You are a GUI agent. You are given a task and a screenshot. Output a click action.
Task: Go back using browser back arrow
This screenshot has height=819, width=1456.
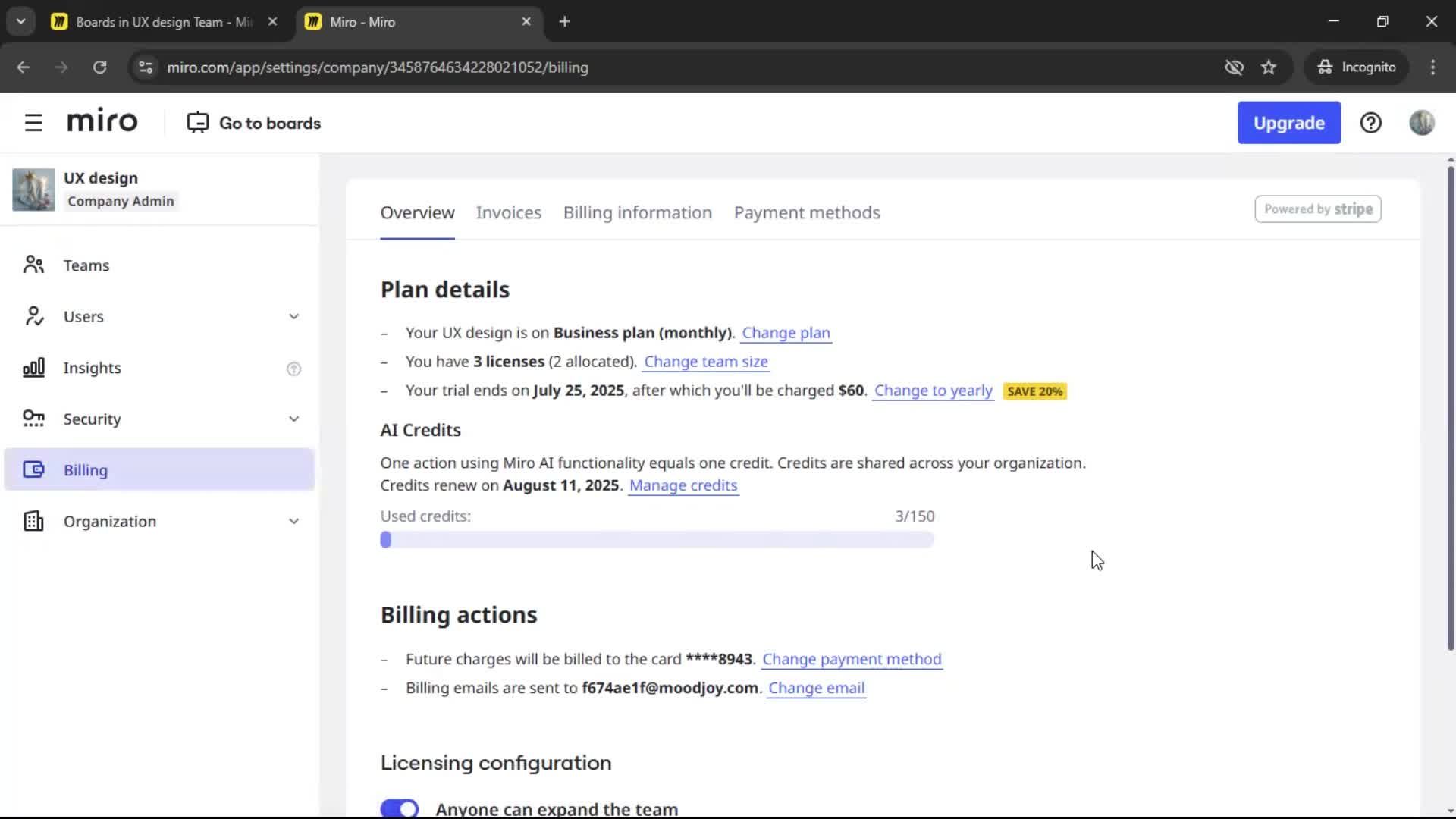[24, 67]
